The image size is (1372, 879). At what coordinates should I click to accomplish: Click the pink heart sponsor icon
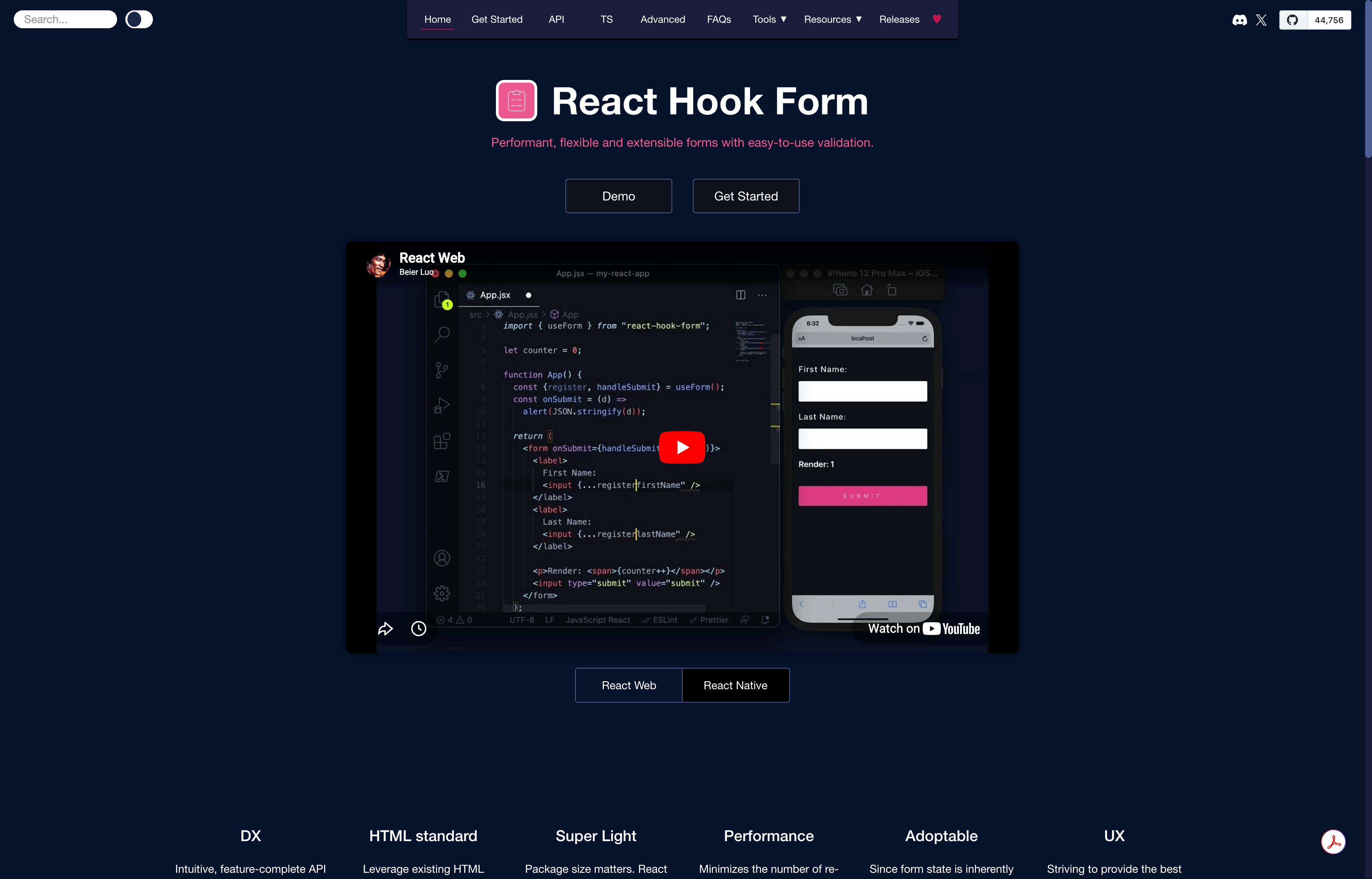tap(937, 19)
